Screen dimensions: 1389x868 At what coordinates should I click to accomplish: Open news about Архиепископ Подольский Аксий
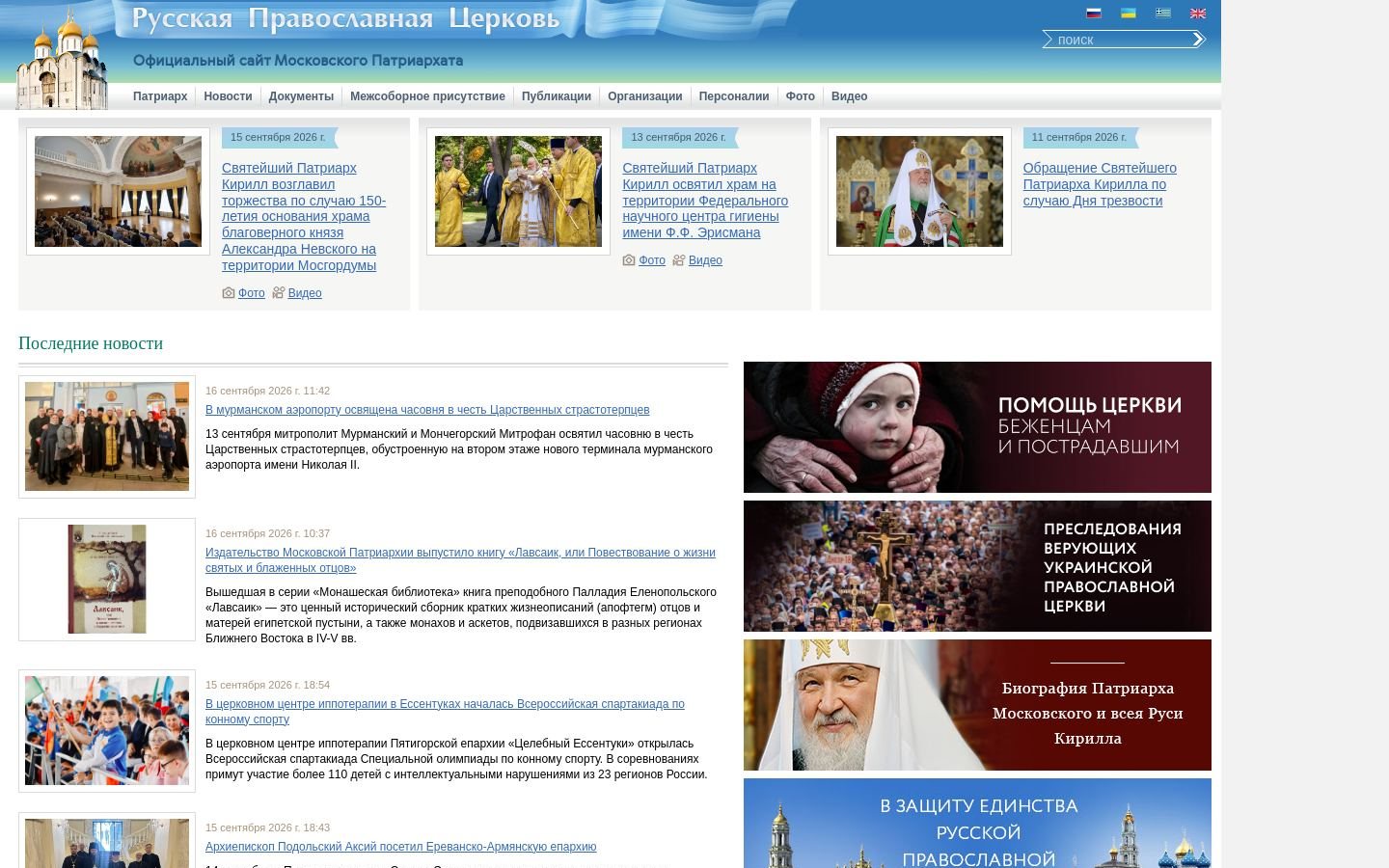click(x=401, y=847)
